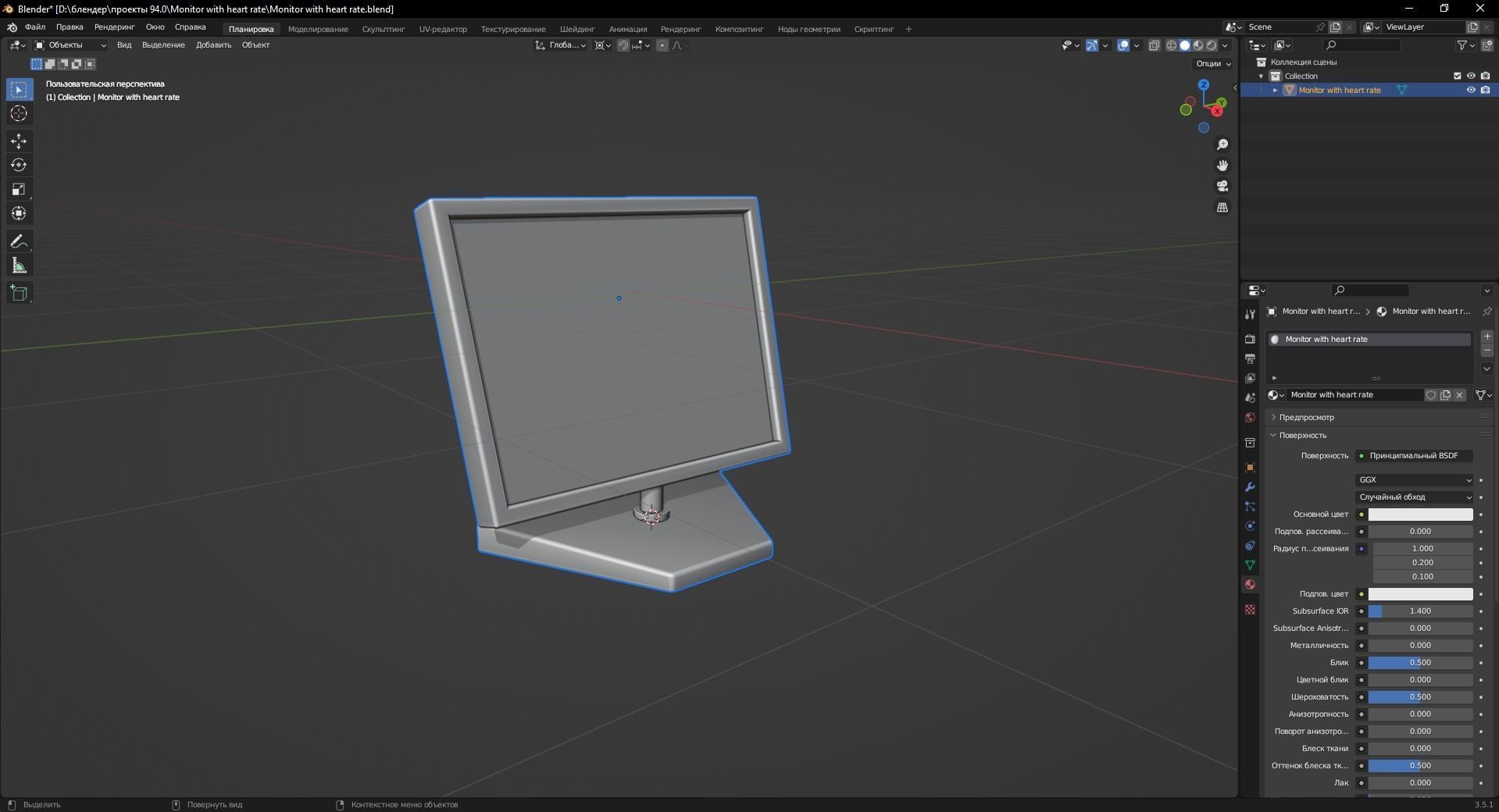Select the Add Cube tool
Image resolution: width=1499 pixels, height=812 pixels.
coord(19,293)
